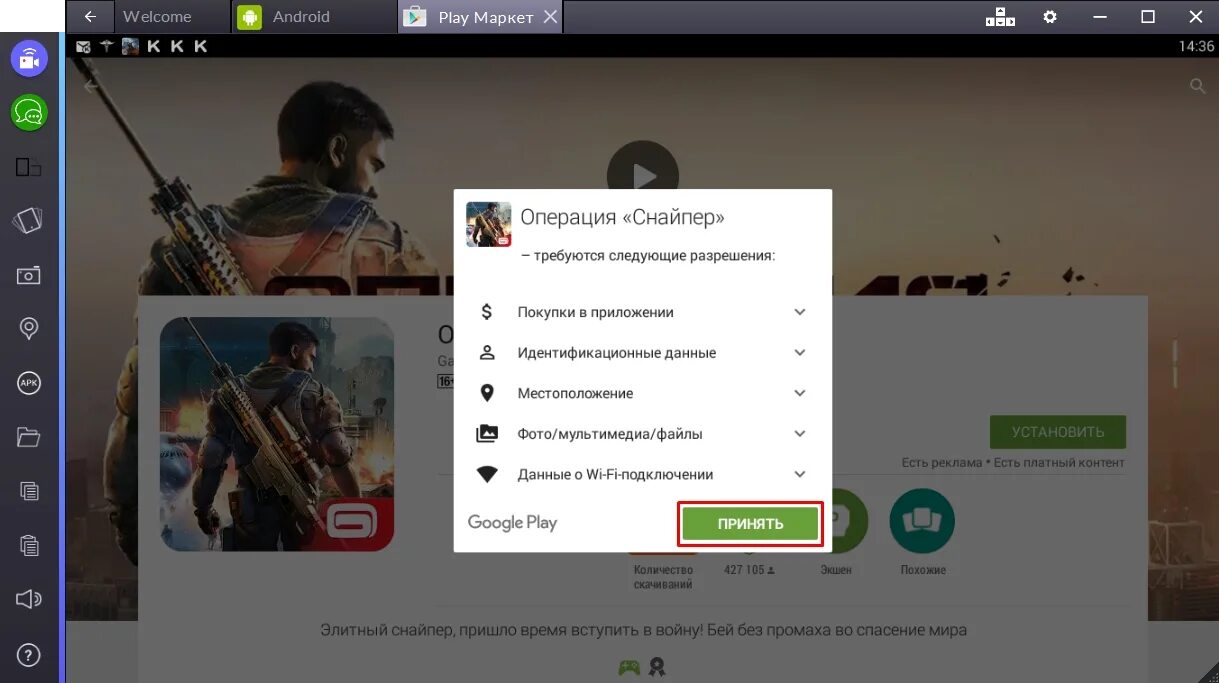The width and height of the screenshot is (1219, 683).
Task: Click the keyboard controls icon in title bar
Action: tap(1000, 17)
